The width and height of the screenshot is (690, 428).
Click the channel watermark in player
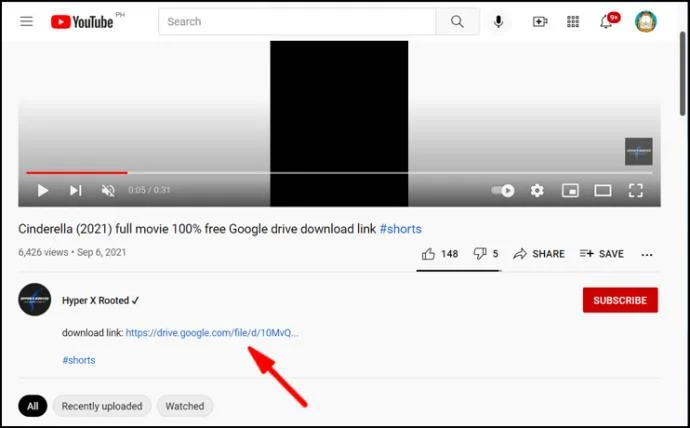[639, 151]
